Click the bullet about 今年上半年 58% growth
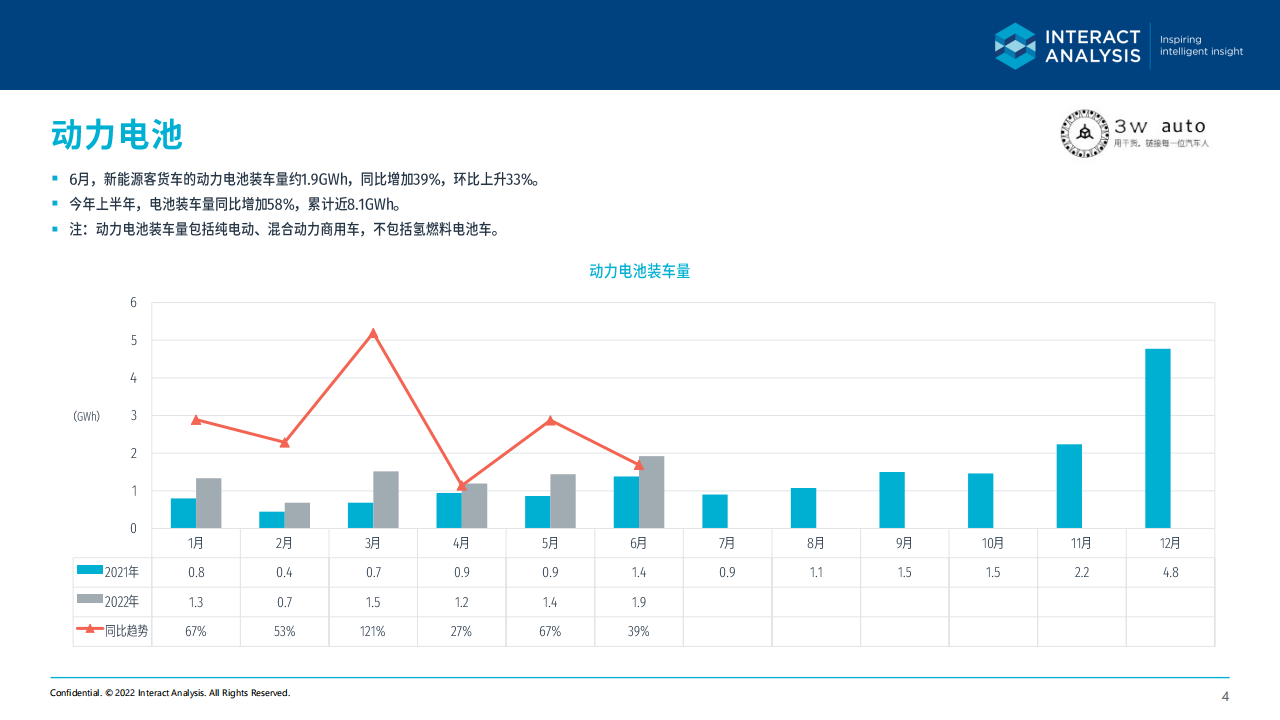Screen dimensions: 1280x720 pyautogui.click(x=235, y=204)
